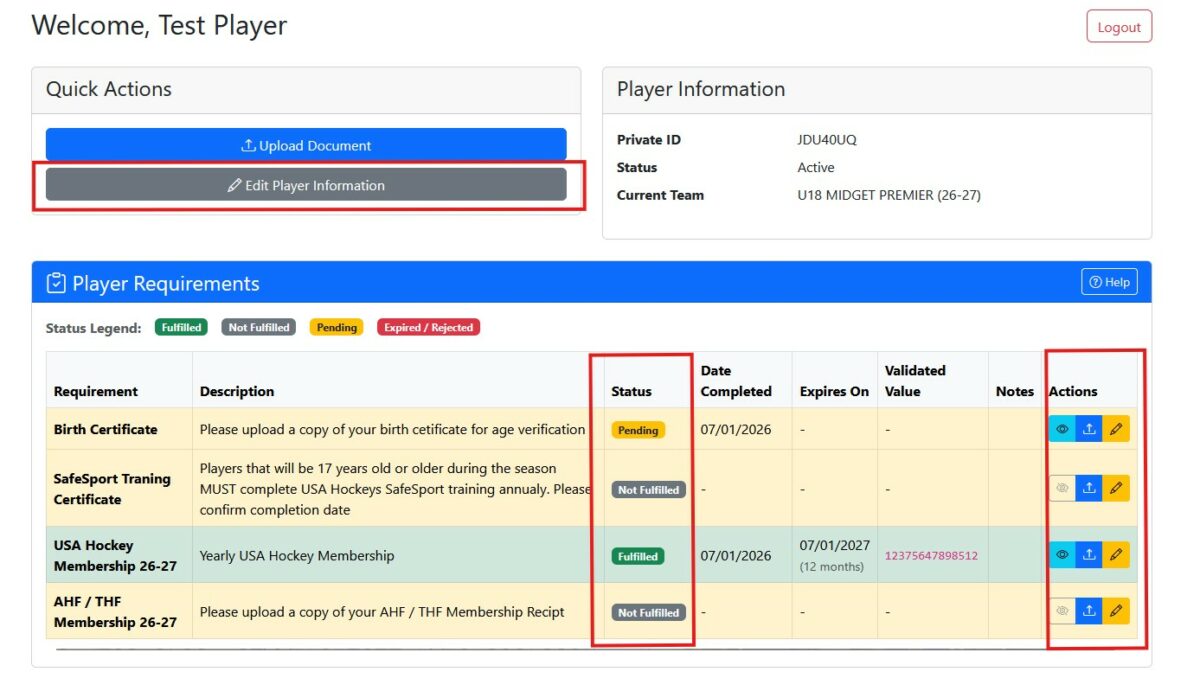The width and height of the screenshot is (1200, 691).
Task: Click Not Fulfilled badge in SafeSport row
Action: [x=649, y=490]
